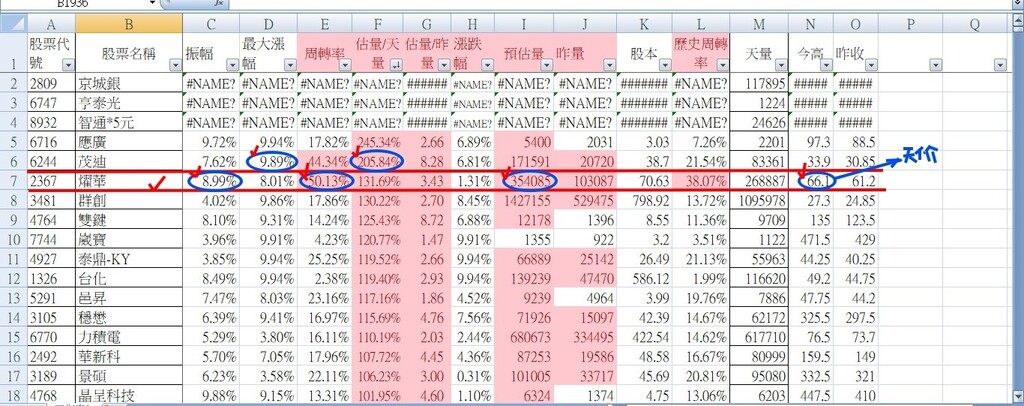The width and height of the screenshot is (1024, 406).
Task: Click sorted filter button on 估量/天量
Action: click(x=398, y=65)
